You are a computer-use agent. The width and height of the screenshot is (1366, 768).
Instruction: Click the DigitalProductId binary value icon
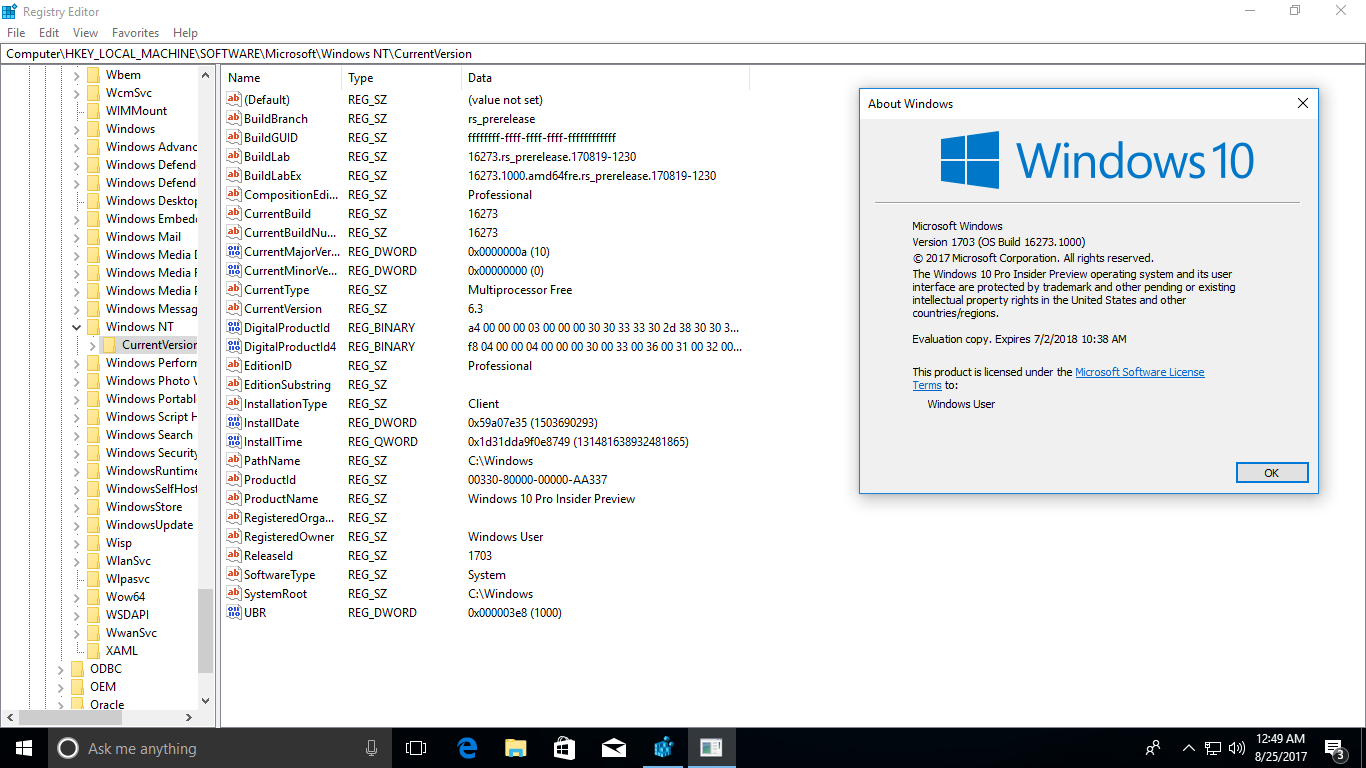coord(234,327)
